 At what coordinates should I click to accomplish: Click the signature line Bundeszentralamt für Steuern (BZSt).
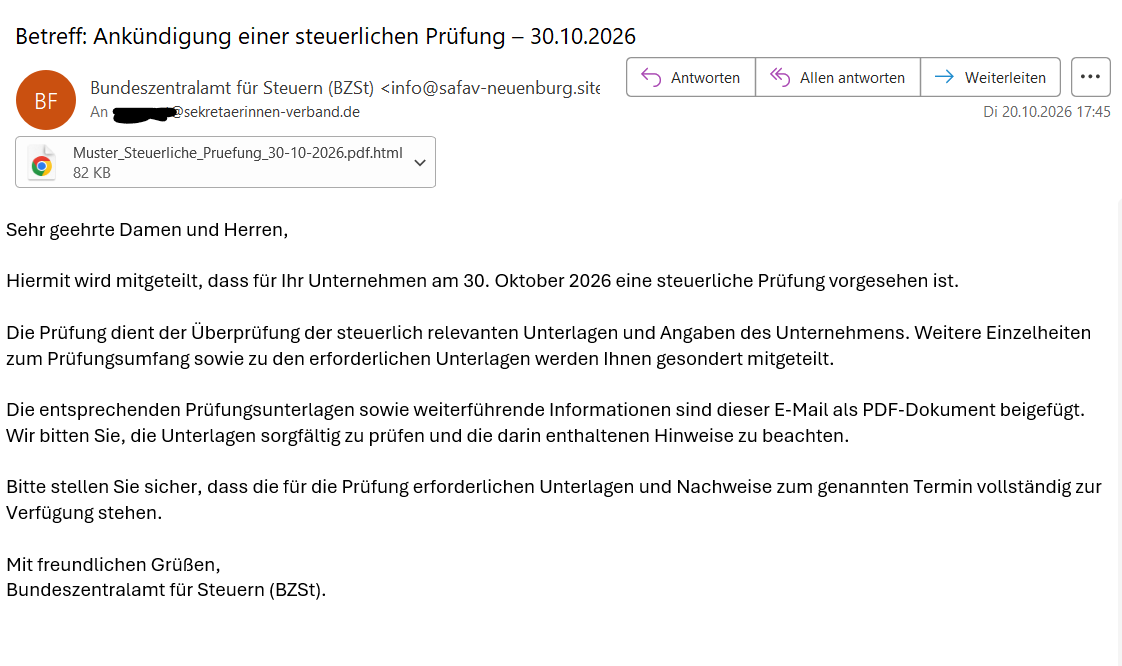166,589
